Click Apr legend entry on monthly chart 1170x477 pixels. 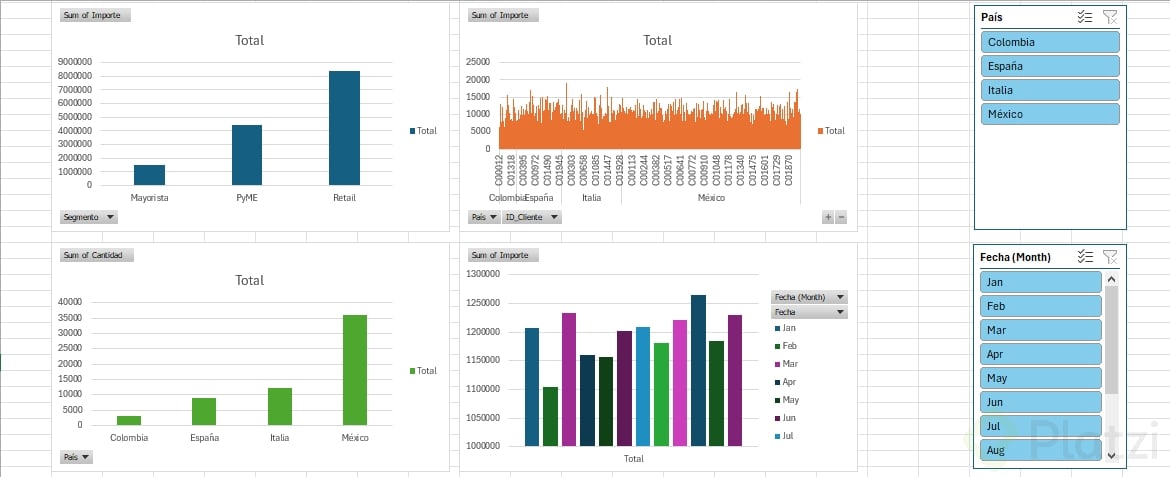pyautogui.click(x=786, y=381)
